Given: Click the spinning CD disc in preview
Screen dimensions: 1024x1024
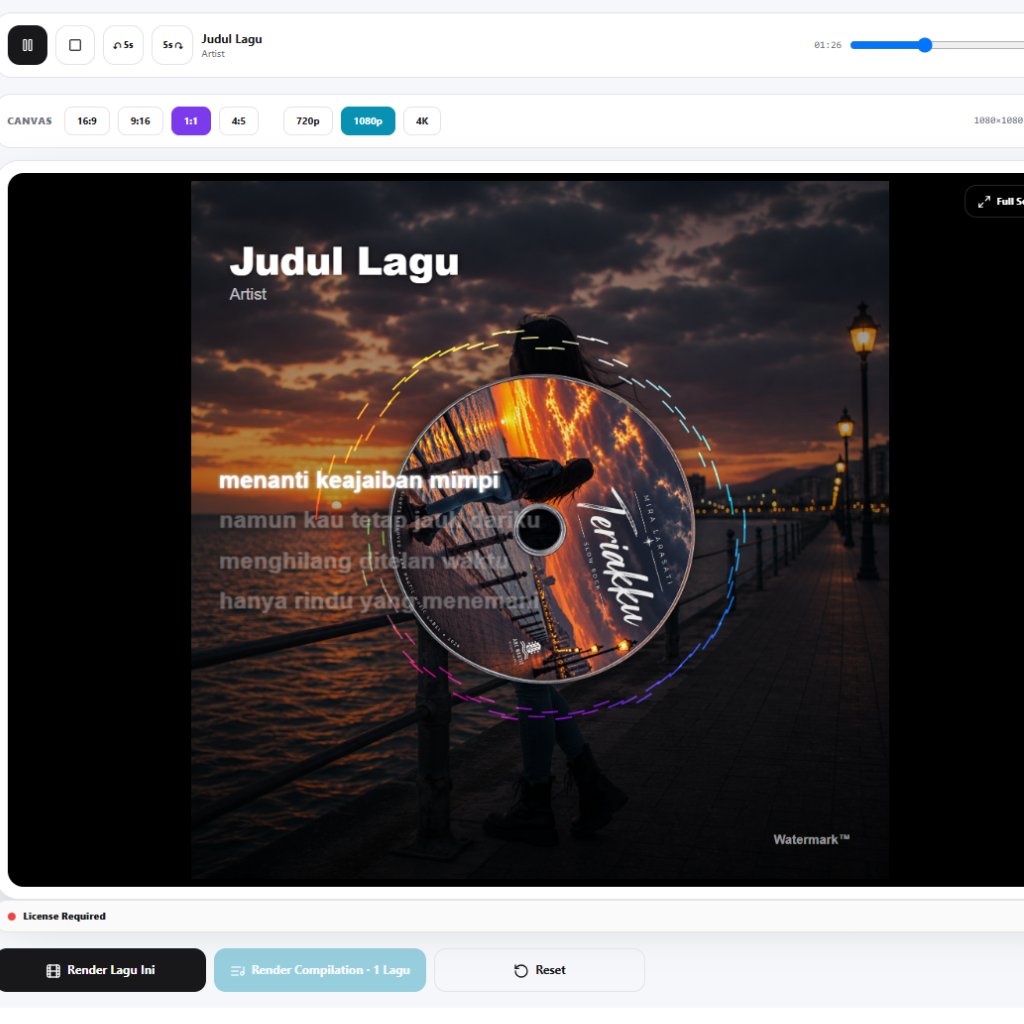Looking at the screenshot, I should pyautogui.click(x=541, y=529).
